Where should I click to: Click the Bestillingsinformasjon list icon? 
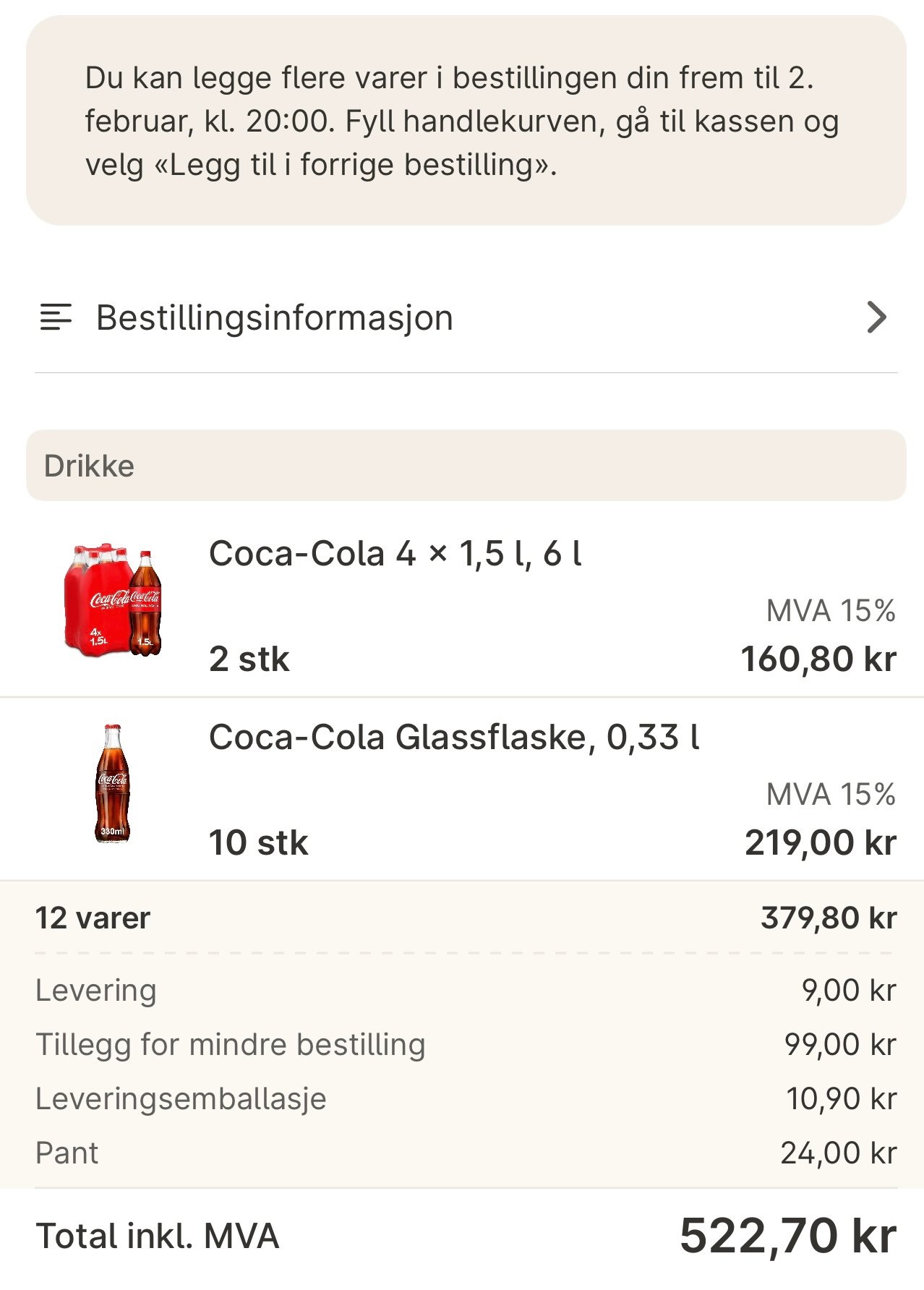coord(56,317)
